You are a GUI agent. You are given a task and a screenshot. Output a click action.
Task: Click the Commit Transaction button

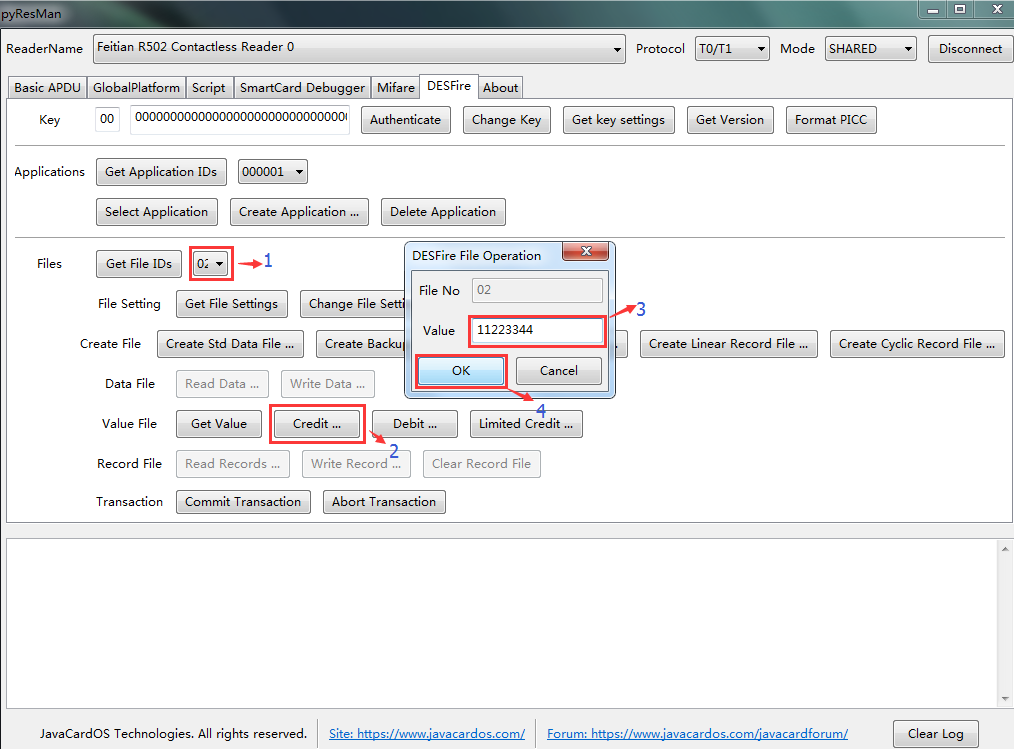(243, 502)
